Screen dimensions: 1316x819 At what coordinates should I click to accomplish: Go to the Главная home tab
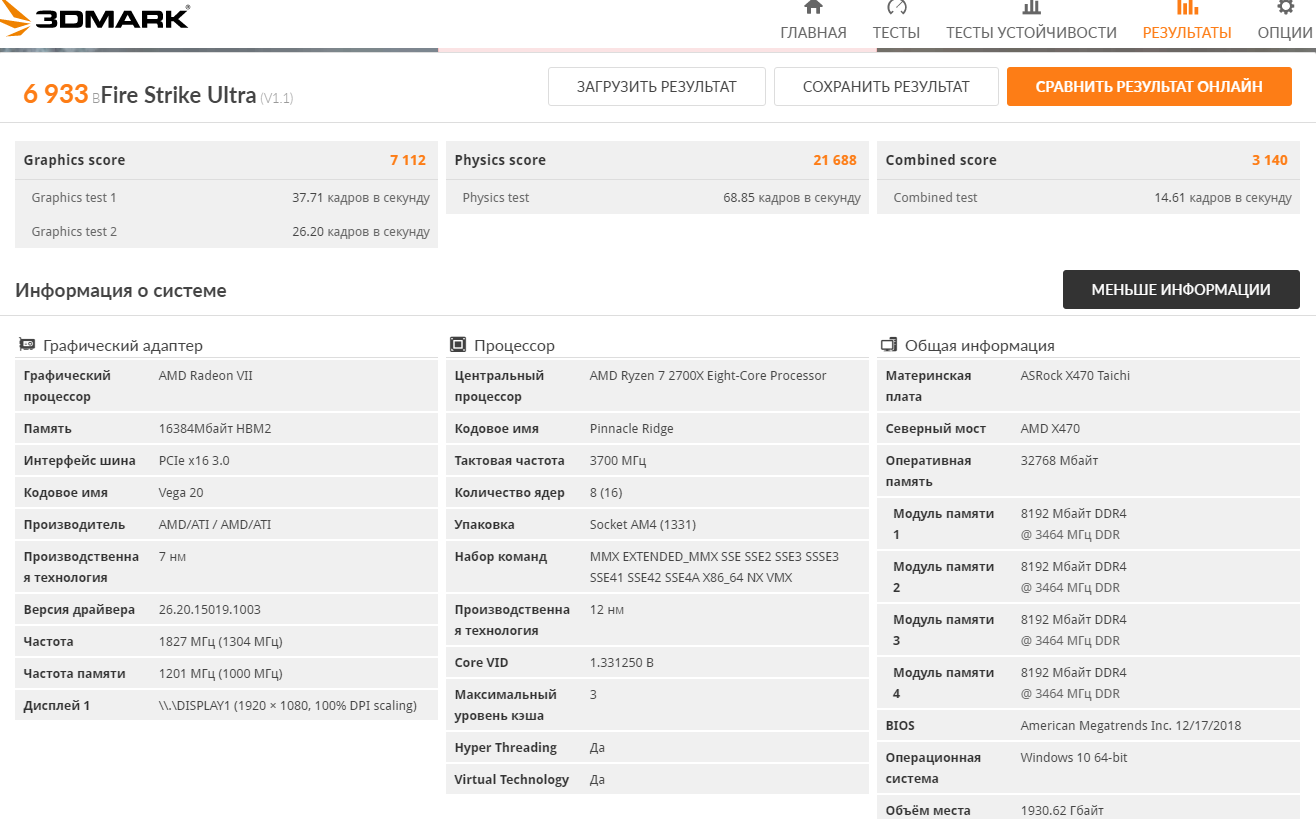(x=813, y=21)
